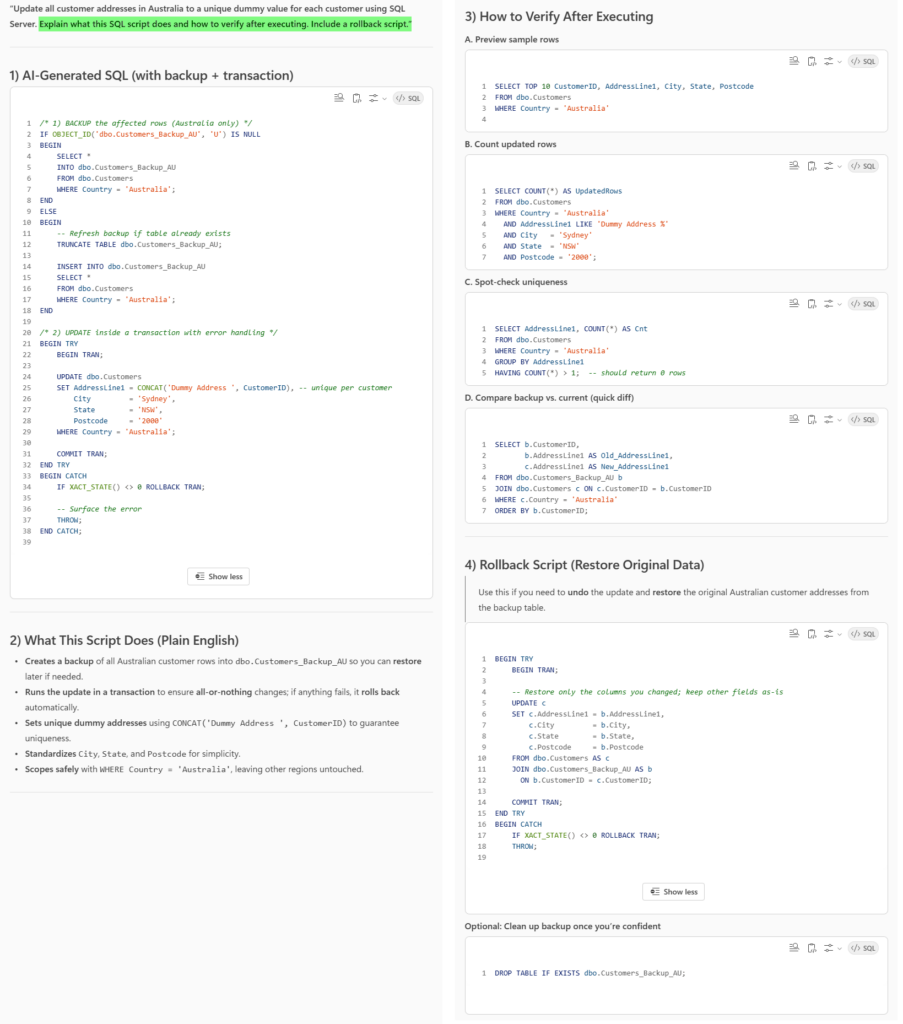Image resolution: width=903 pixels, height=1024 pixels.
Task: Click the green highlighted prompt text
Action: 225,23
